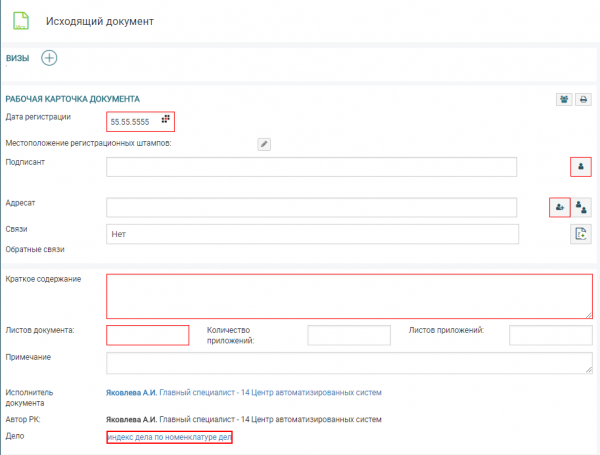Click the addressee group selection icon
The width and height of the screenshot is (600, 455).
pos(581,207)
